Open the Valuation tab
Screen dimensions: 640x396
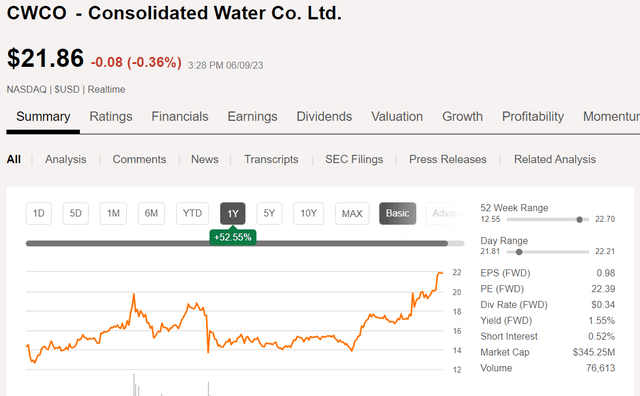point(397,117)
